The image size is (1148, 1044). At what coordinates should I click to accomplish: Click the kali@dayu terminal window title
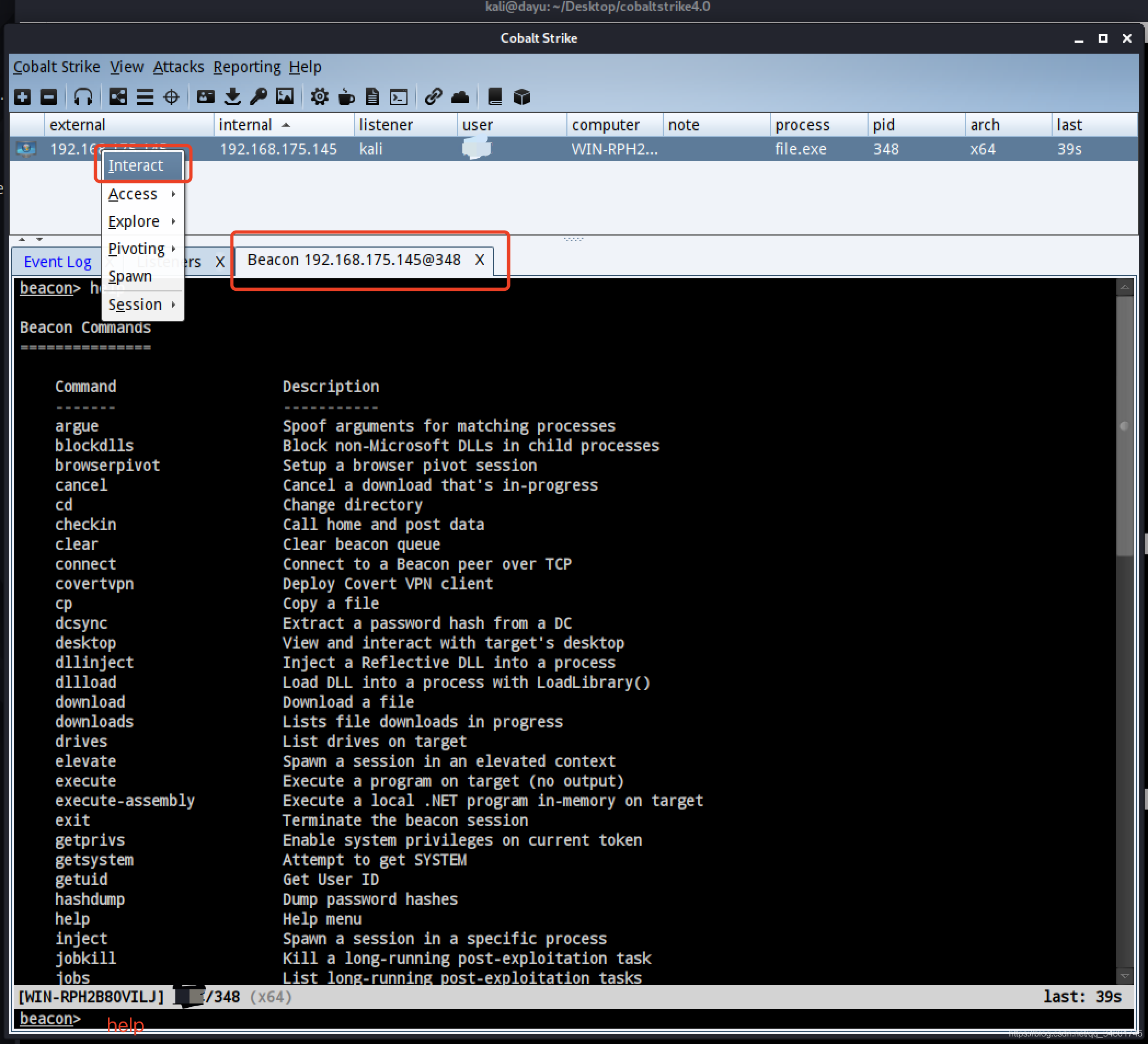[598, 7]
